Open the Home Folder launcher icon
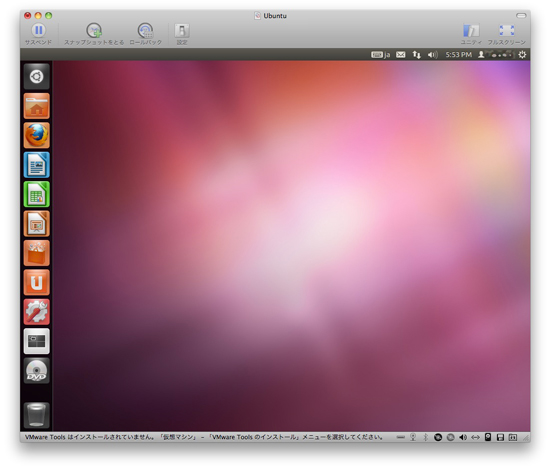550x472 pixels. coord(36,106)
